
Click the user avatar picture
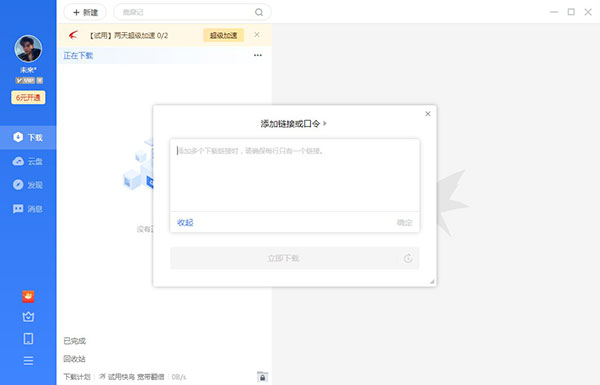28,49
